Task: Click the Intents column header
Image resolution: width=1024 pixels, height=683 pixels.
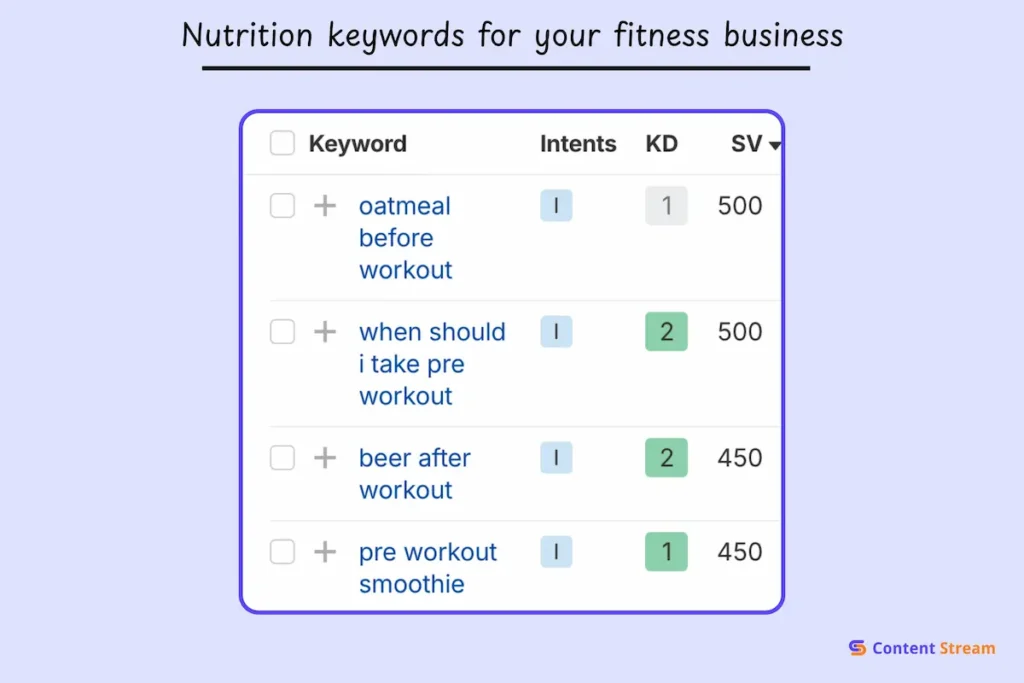Action: point(578,144)
